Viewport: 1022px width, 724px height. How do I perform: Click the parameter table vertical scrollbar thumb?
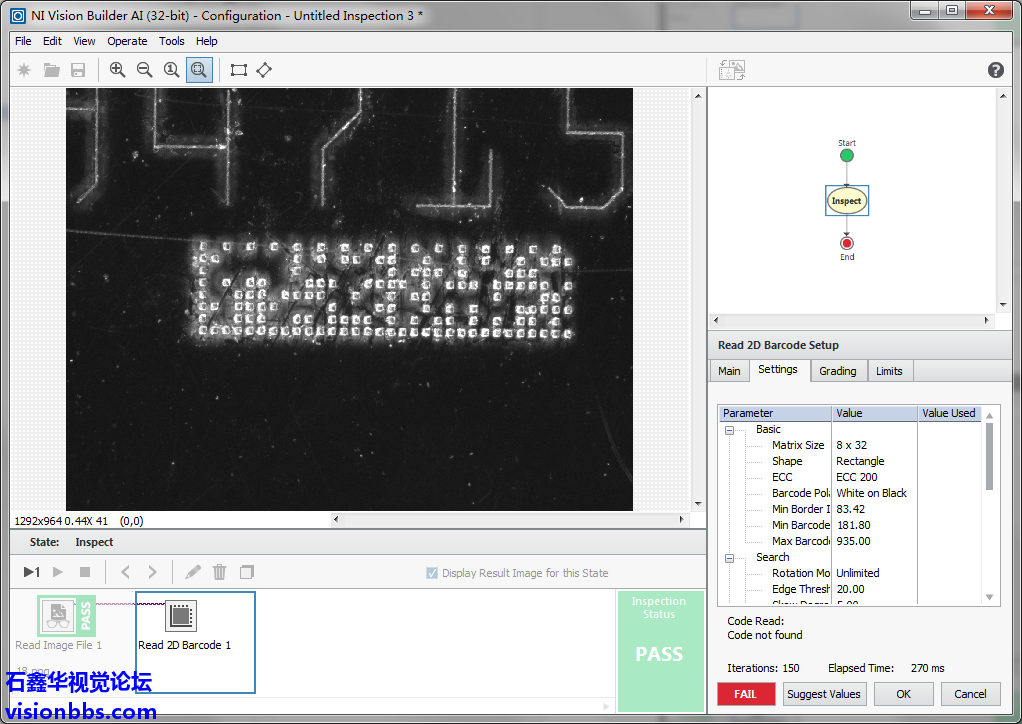point(989,456)
